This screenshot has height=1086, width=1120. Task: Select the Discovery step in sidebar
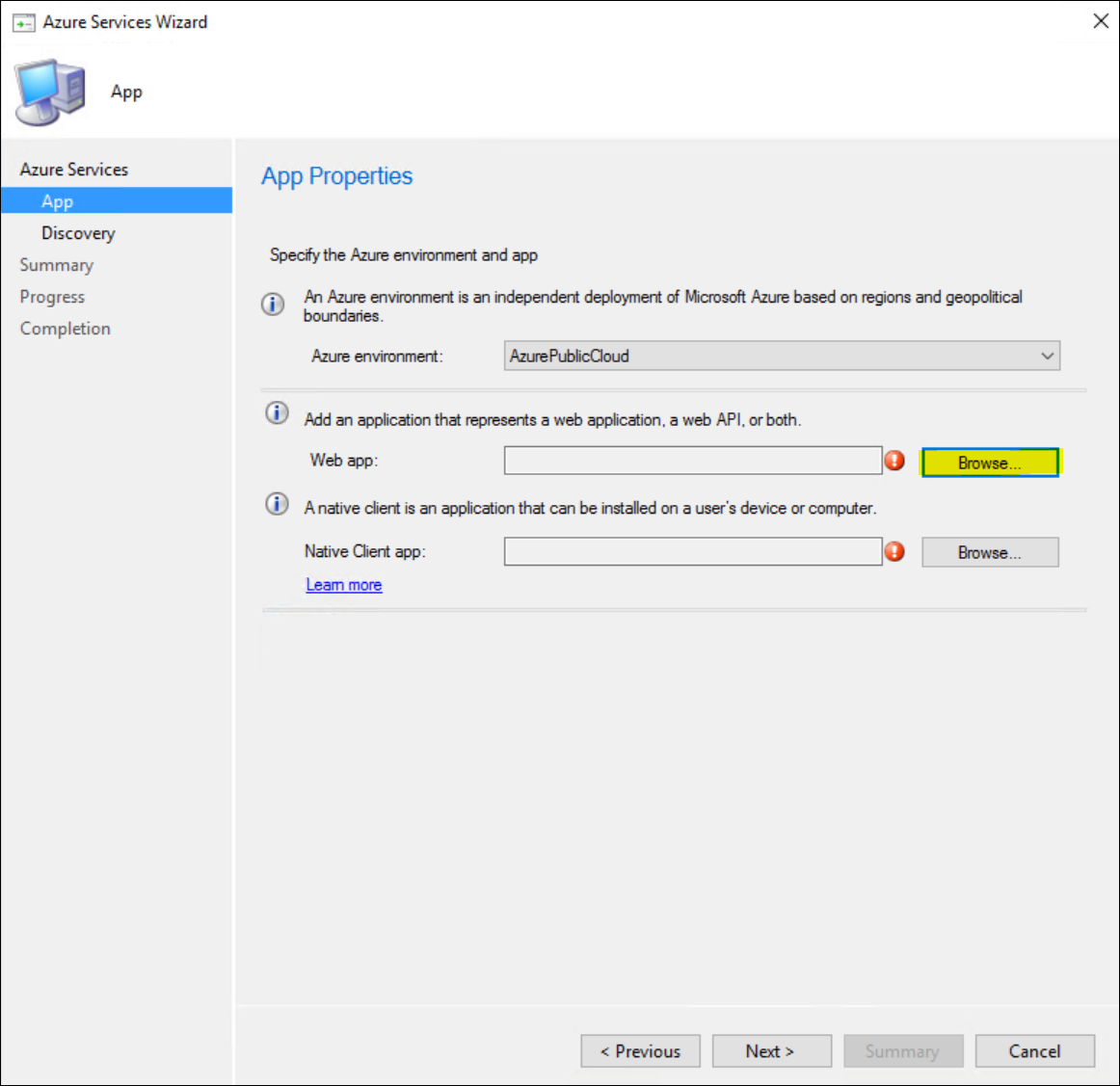pos(78,233)
